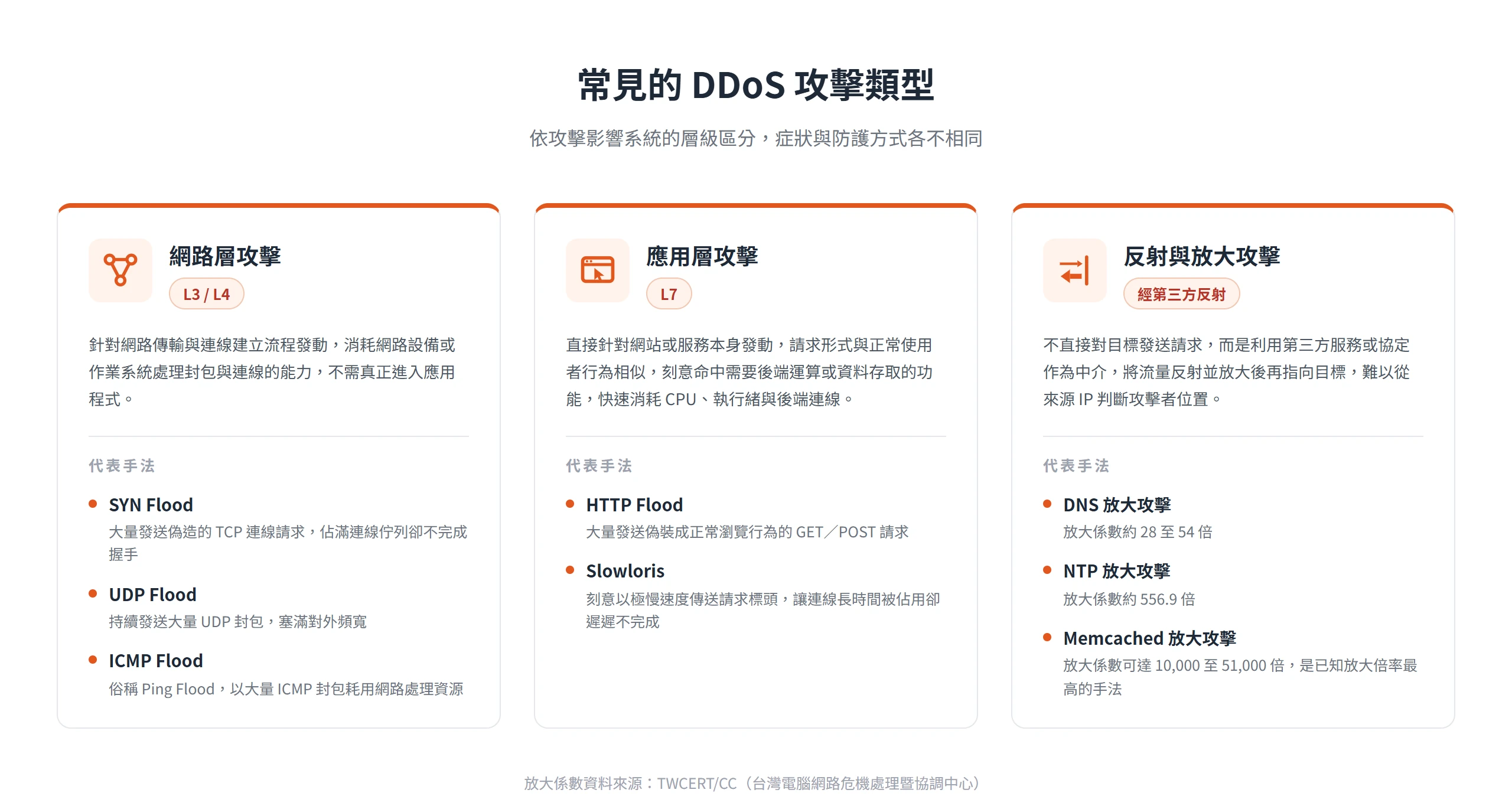Click the application layer browser window icon
The width and height of the screenshot is (1512, 806).
click(x=598, y=270)
